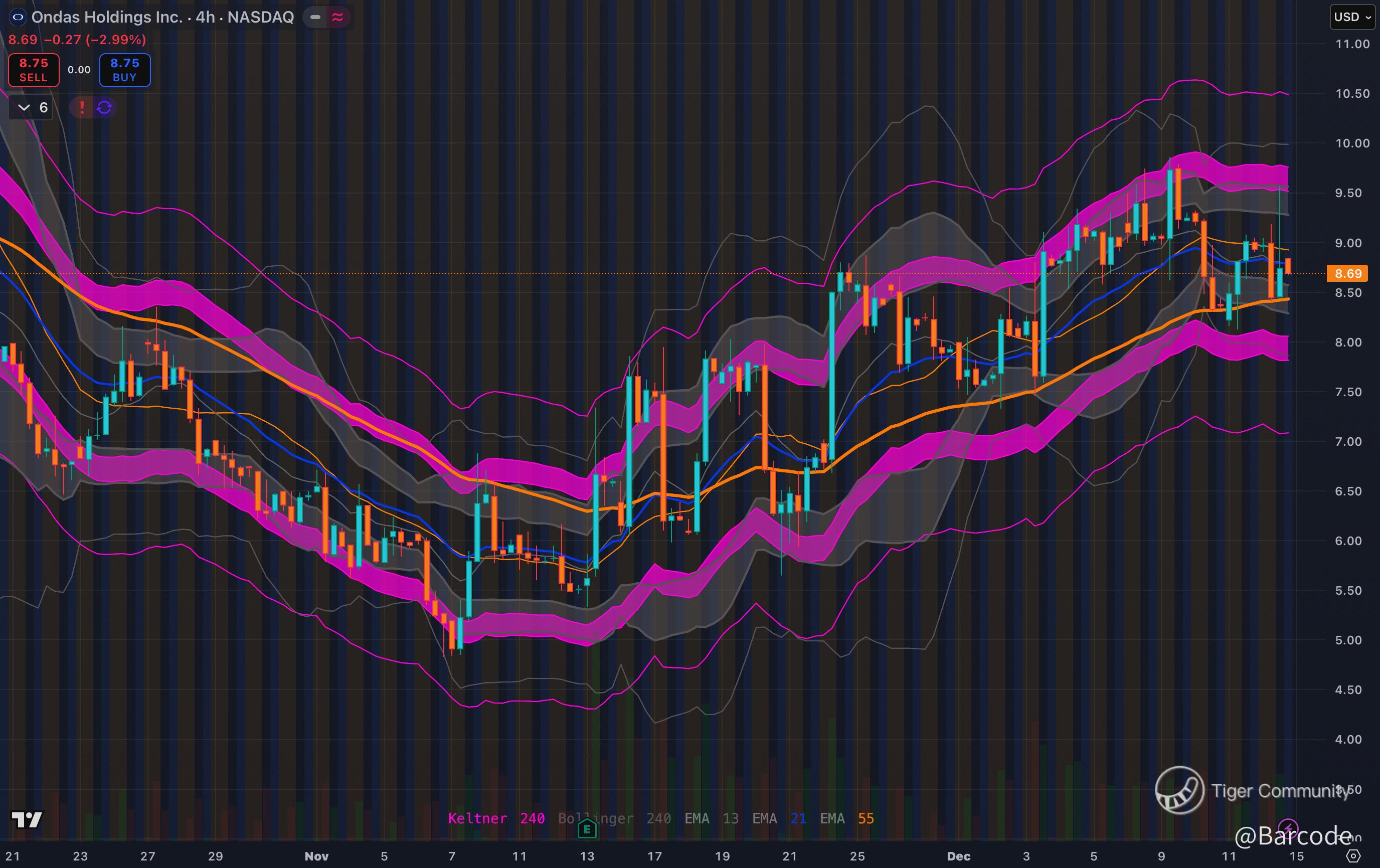The width and height of the screenshot is (1380, 868).
Task: Toggle the Bollinger 240 indicator label
Action: coord(614,818)
